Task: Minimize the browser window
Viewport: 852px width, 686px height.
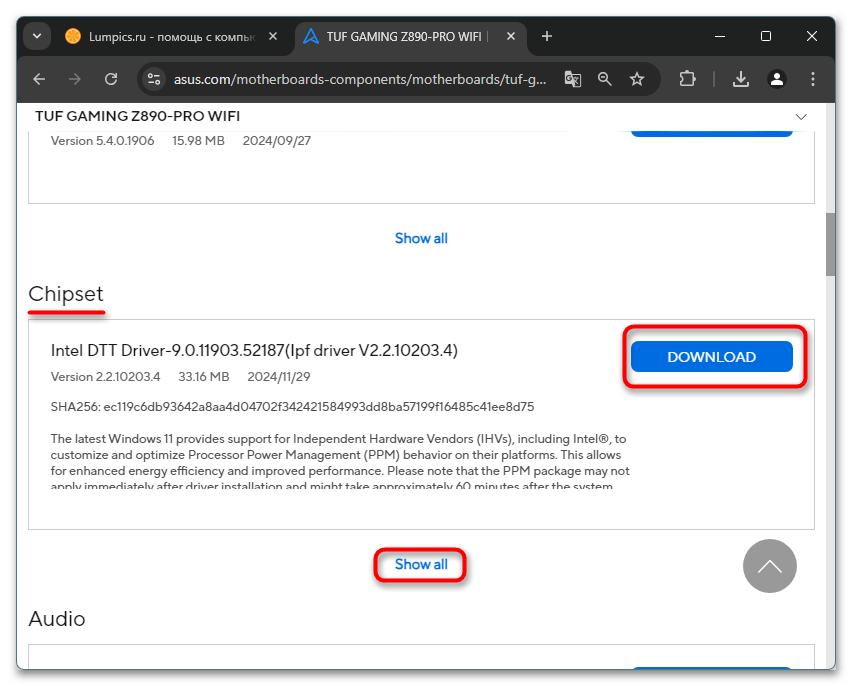Action: point(720,36)
